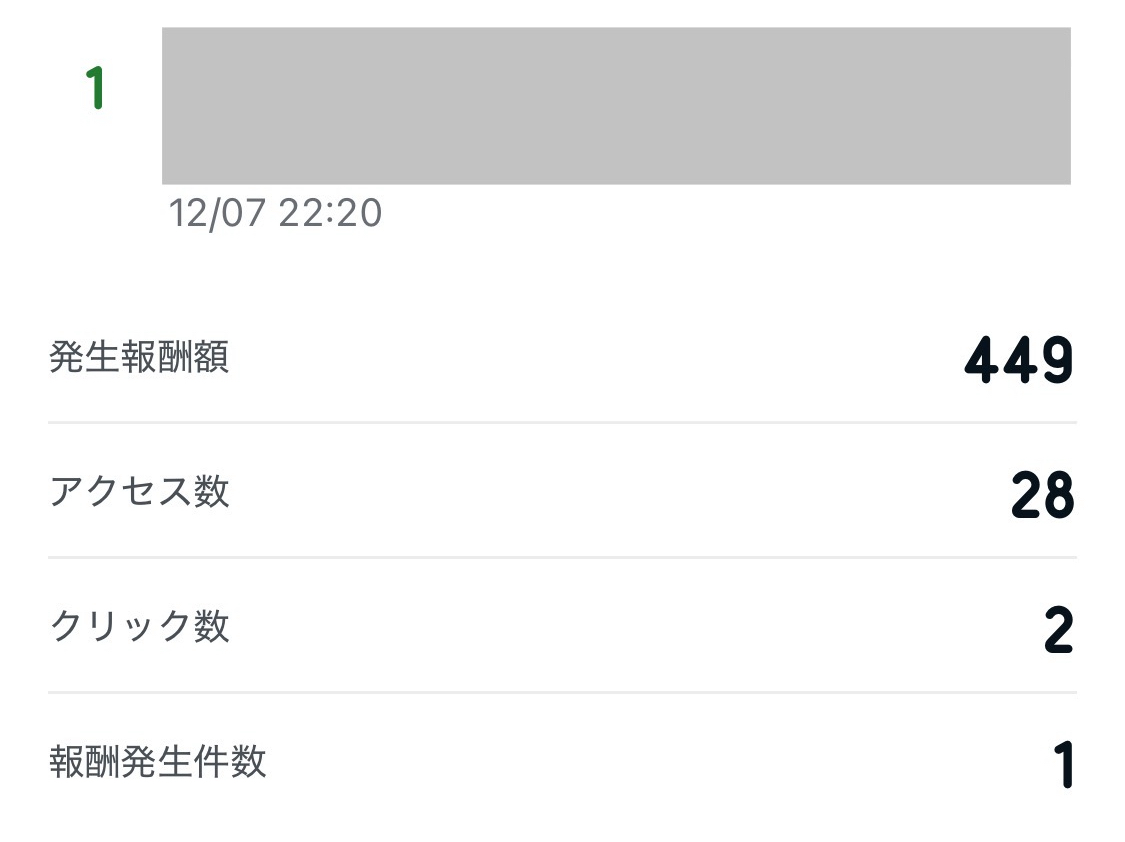Click the leading 4 of 449

pyautogui.click(x=982, y=361)
